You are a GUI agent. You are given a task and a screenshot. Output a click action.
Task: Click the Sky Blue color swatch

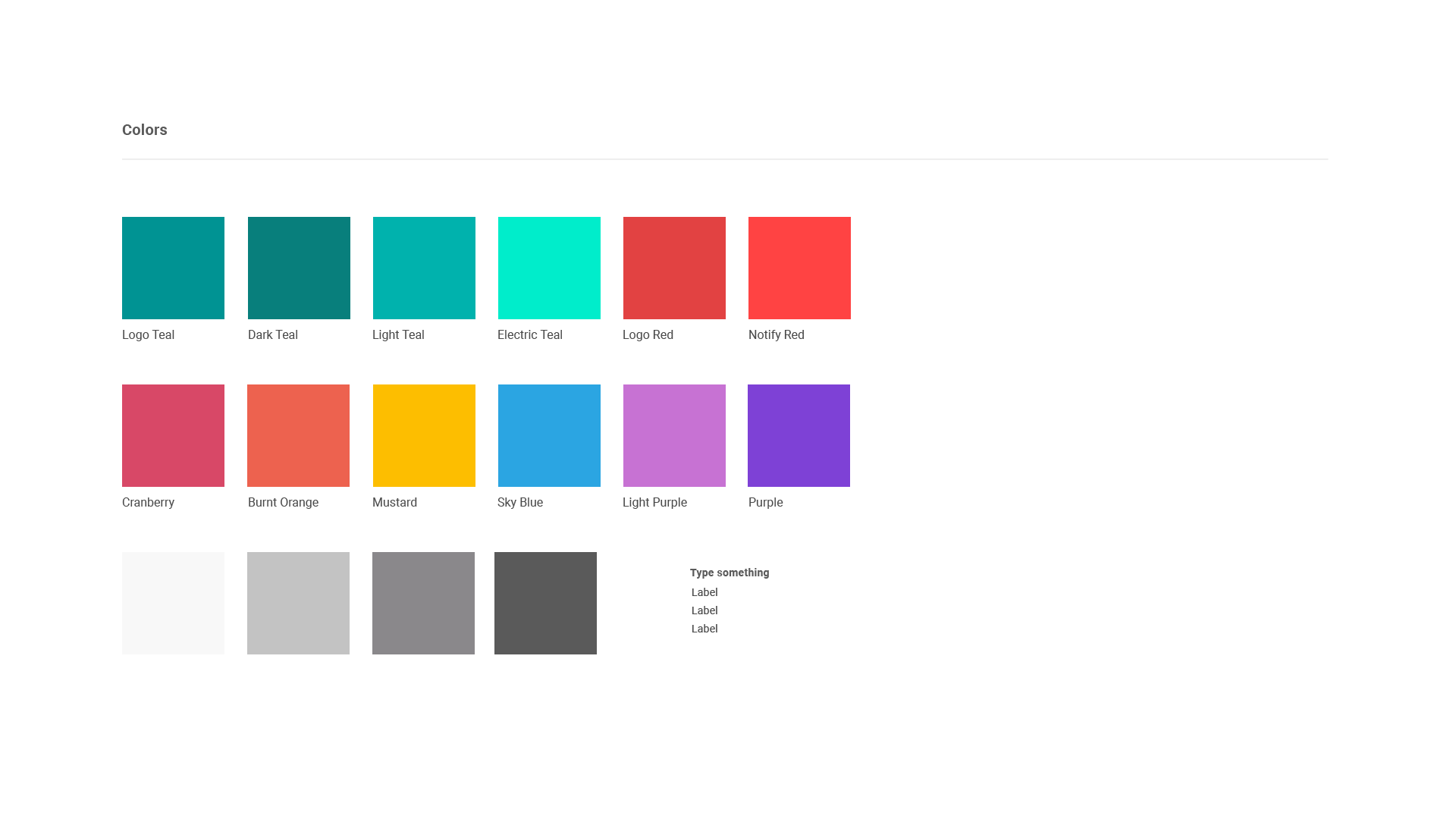click(x=549, y=435)
